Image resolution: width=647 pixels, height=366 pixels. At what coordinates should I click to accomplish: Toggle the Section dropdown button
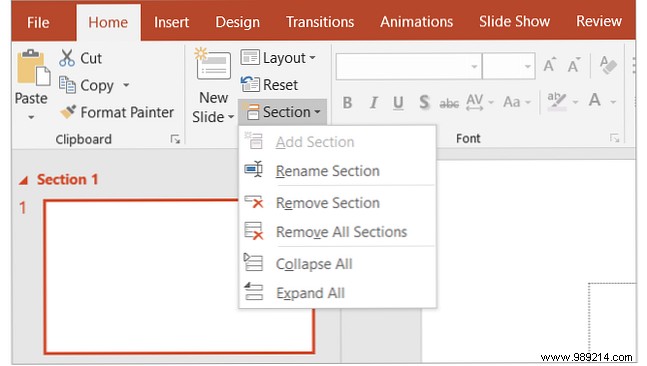point(282,112)
